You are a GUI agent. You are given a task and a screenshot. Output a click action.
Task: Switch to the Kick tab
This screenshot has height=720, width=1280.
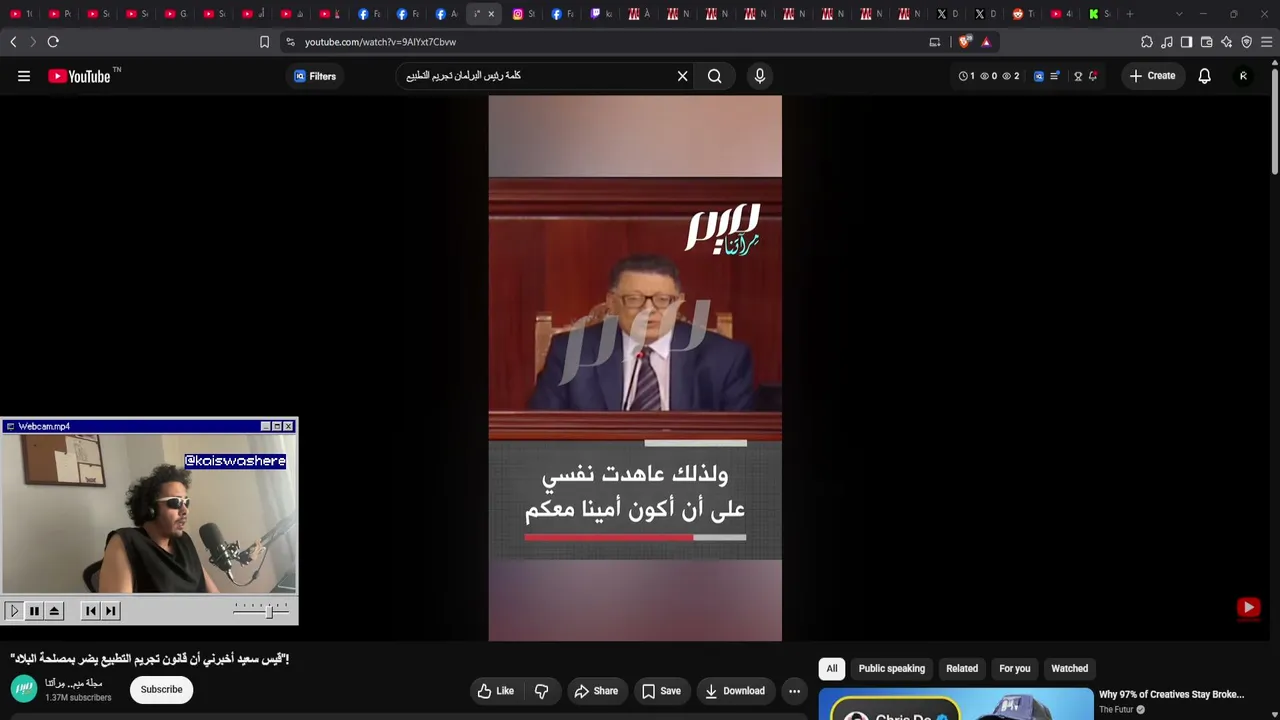pos(1099,14)
